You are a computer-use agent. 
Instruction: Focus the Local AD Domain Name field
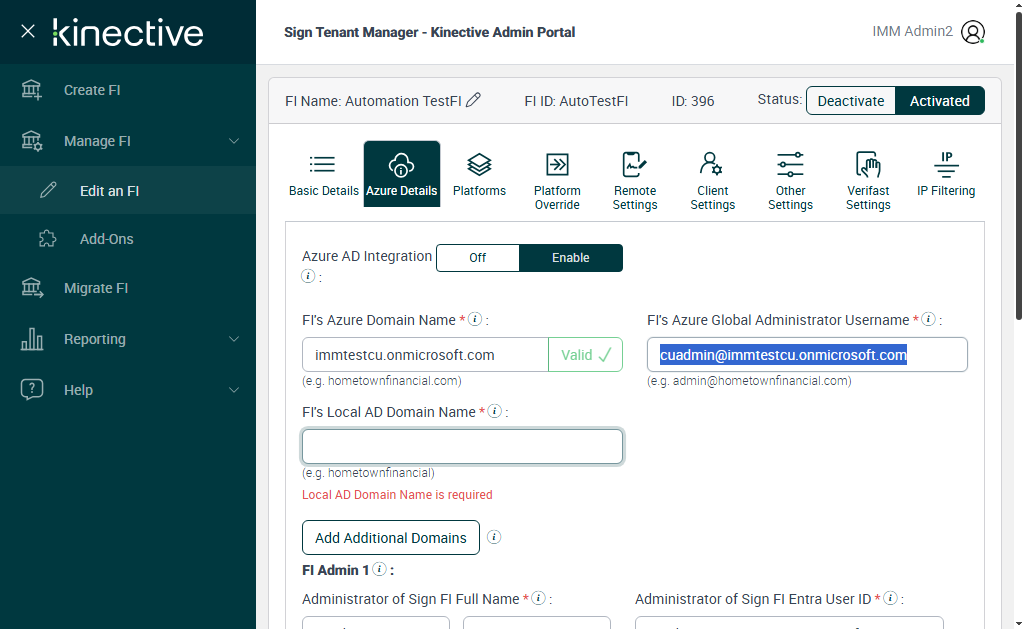tap(462, 447)
